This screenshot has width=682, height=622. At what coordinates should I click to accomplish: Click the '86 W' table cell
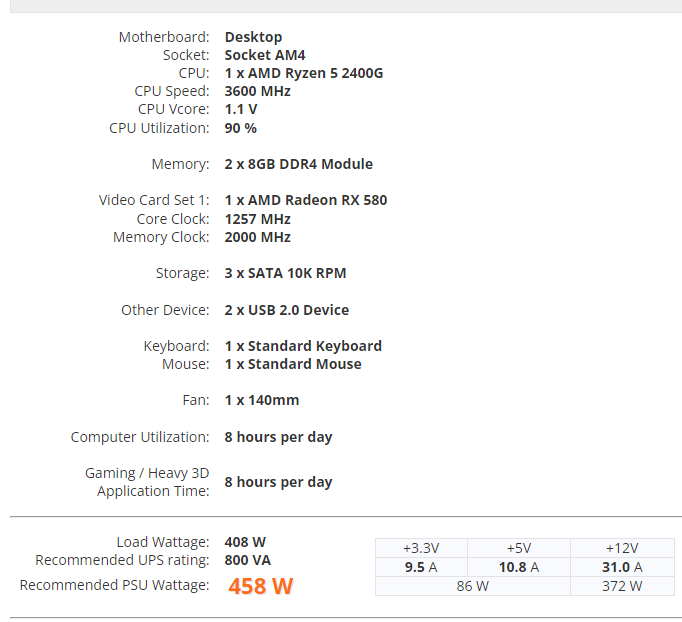[x=473, y=586]
